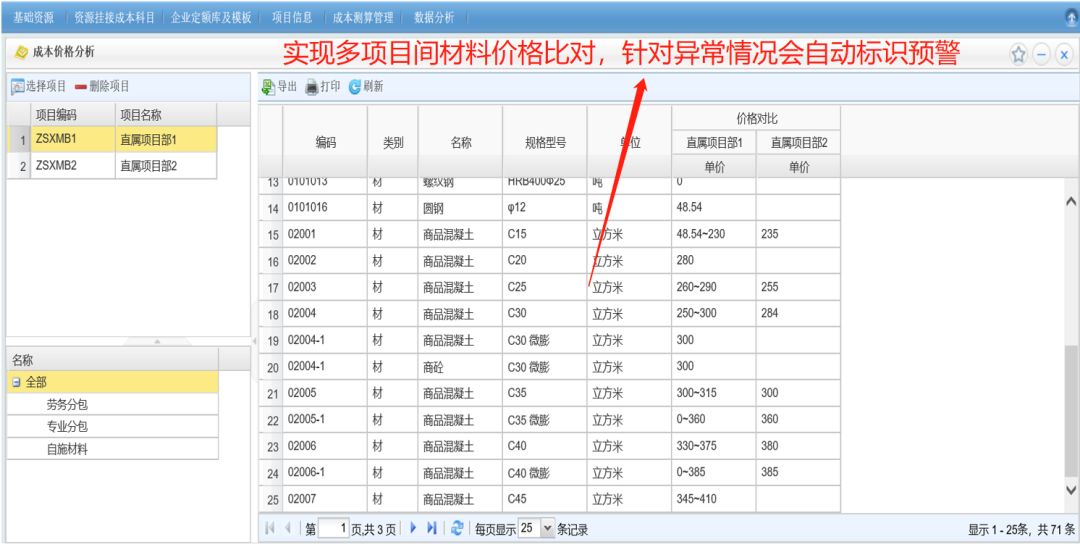Image resolution: width=1080 pixels, height=547 pixels.
Task: Go to next page arrow in pager
Action: tap(413, 529)
